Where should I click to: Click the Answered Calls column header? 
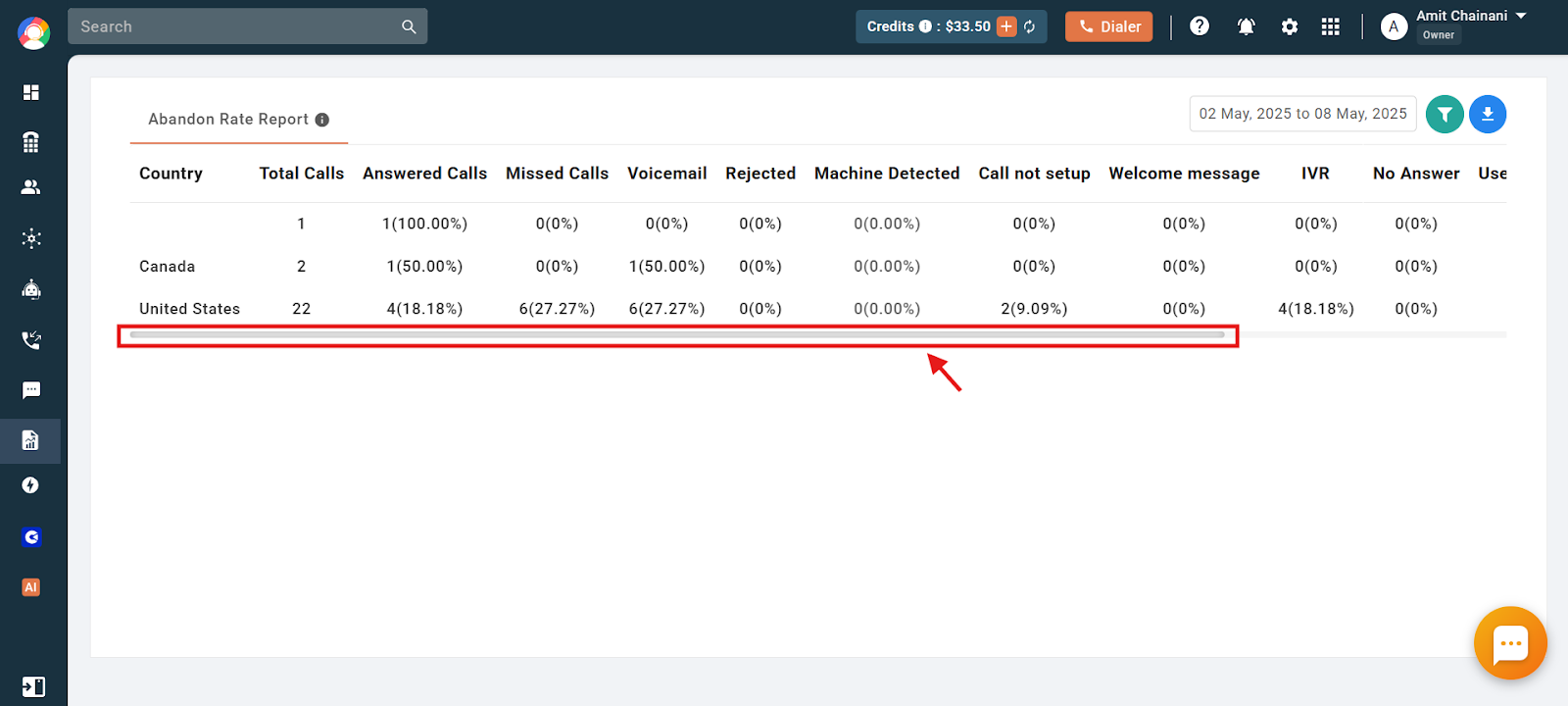click(424, 174)
